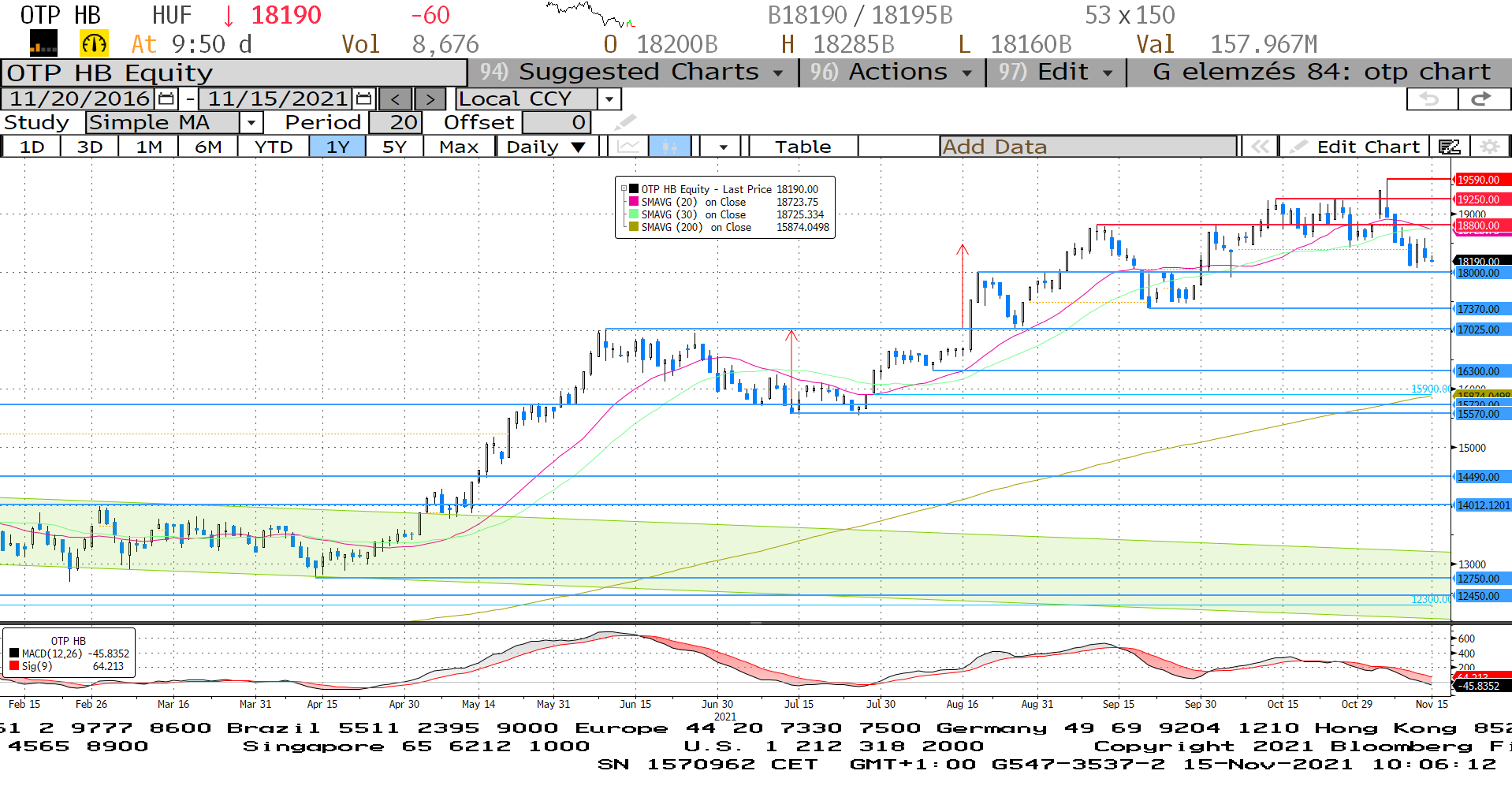Click the G elemzés 84: otp chart title

click(1321, 72)
